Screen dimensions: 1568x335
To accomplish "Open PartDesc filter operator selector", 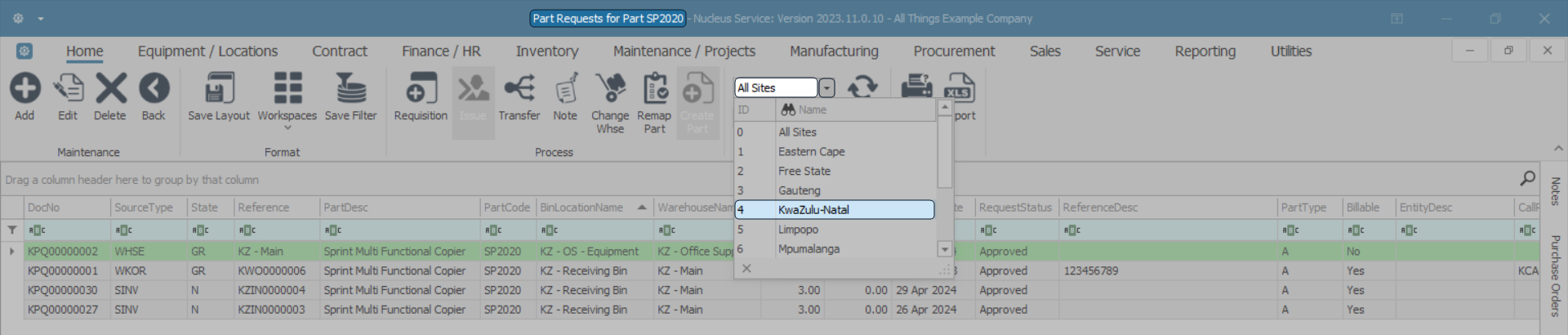I will point(332,230).
